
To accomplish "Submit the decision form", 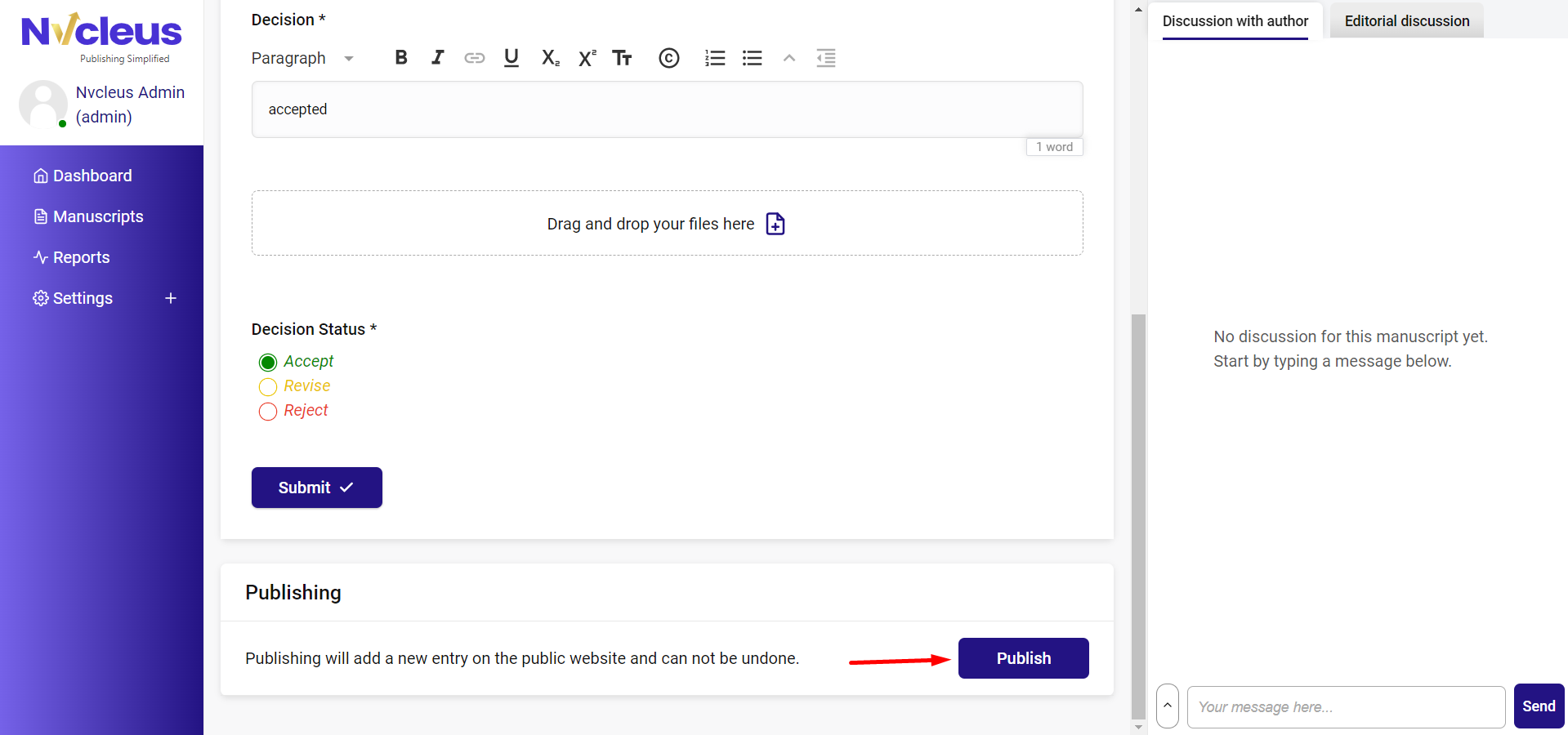I will coord(316,488).
